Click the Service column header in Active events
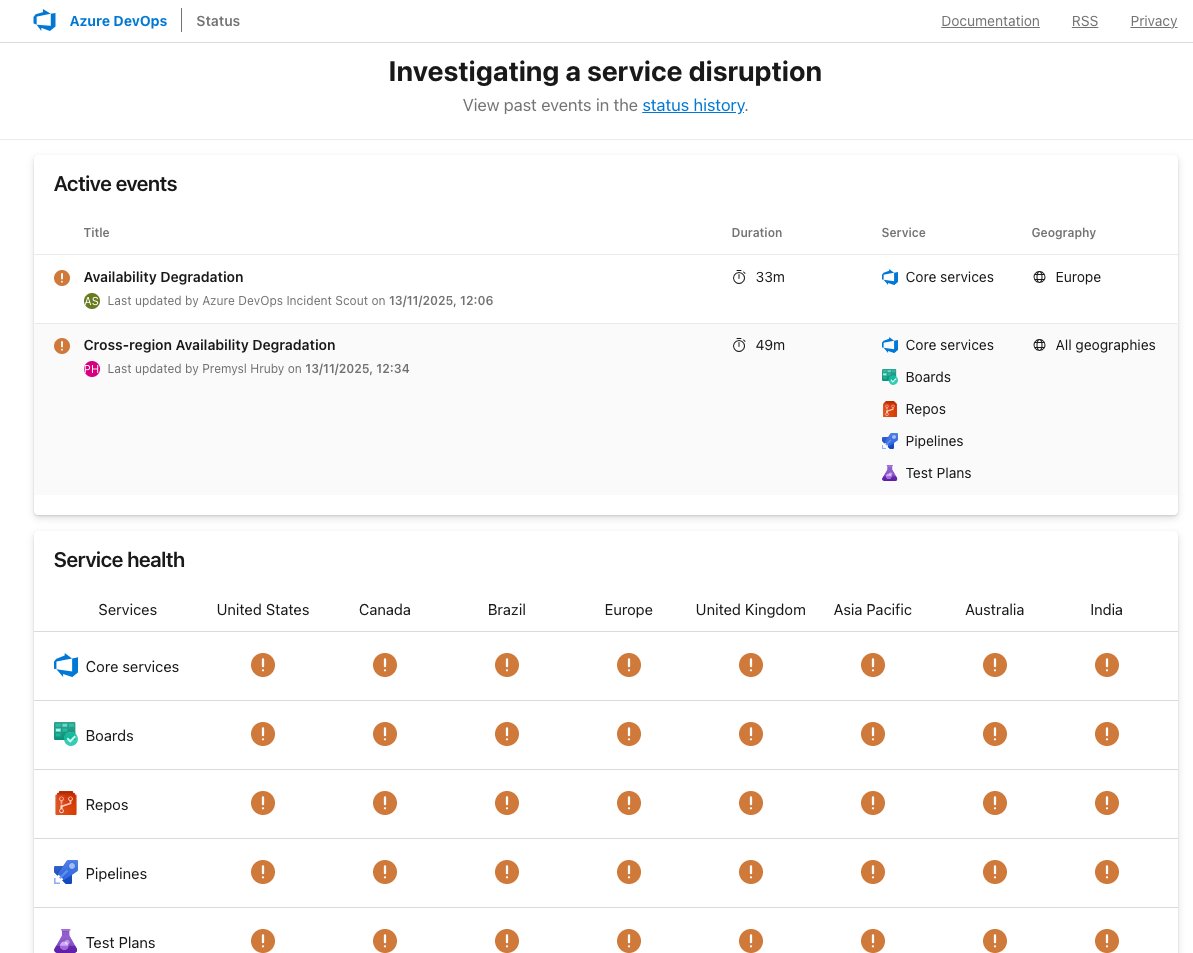 [x=903, y=233]
